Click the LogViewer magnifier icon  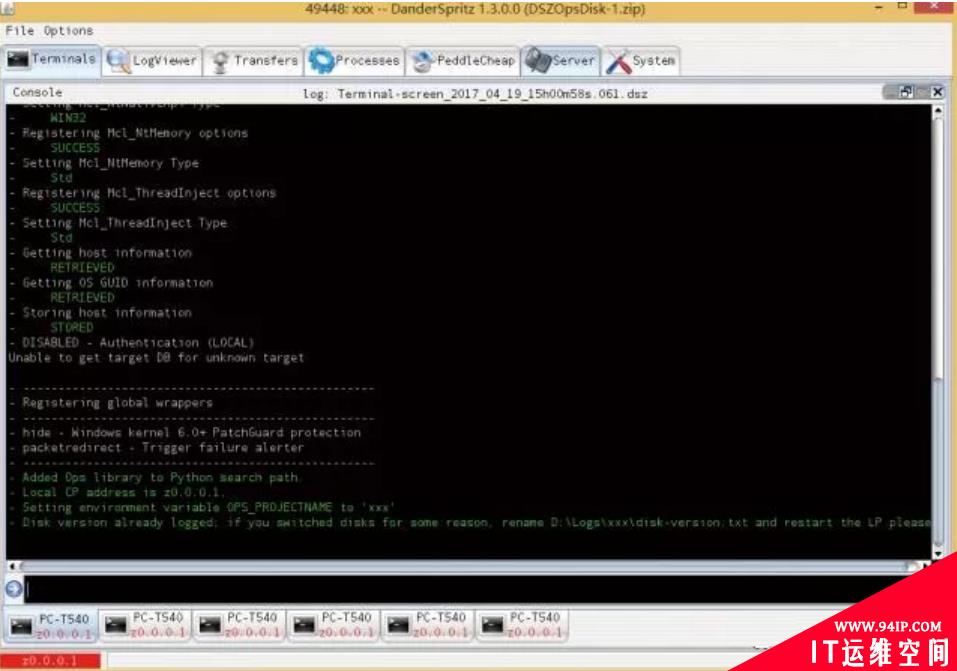pyautogui.click(x=118, y=61)
